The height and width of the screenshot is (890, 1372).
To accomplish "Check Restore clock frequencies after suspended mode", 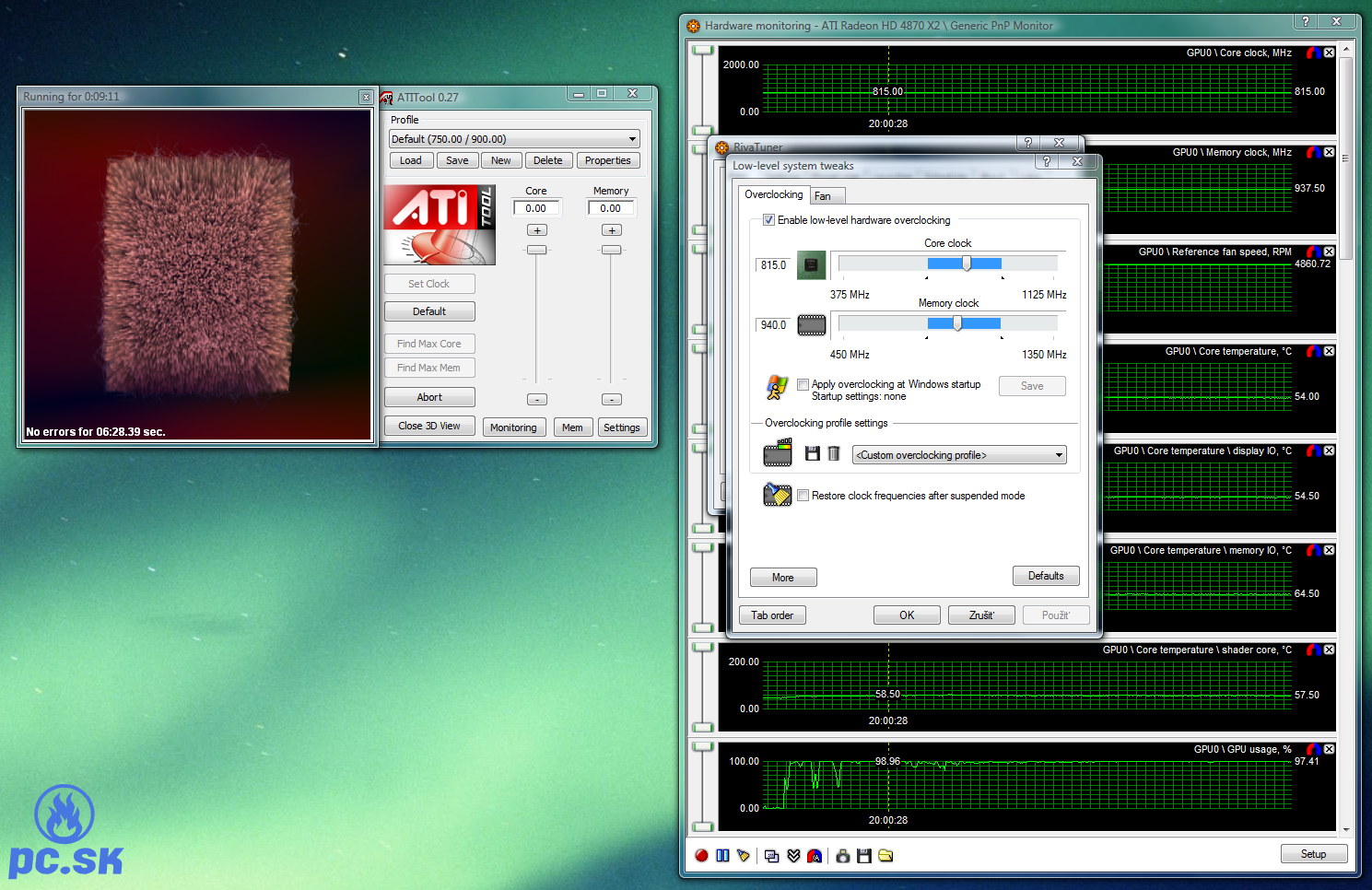I will [803, 496].
